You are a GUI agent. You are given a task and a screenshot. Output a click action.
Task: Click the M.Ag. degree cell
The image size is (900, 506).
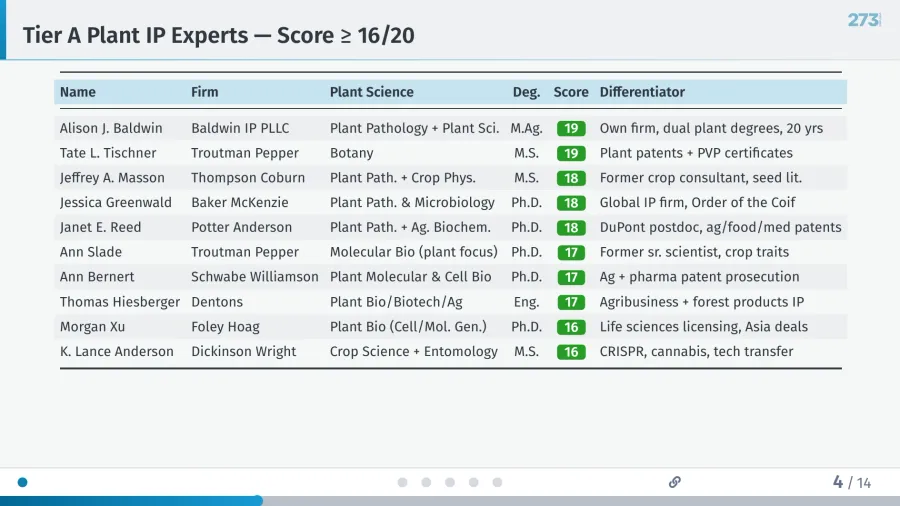pos(526,129)
